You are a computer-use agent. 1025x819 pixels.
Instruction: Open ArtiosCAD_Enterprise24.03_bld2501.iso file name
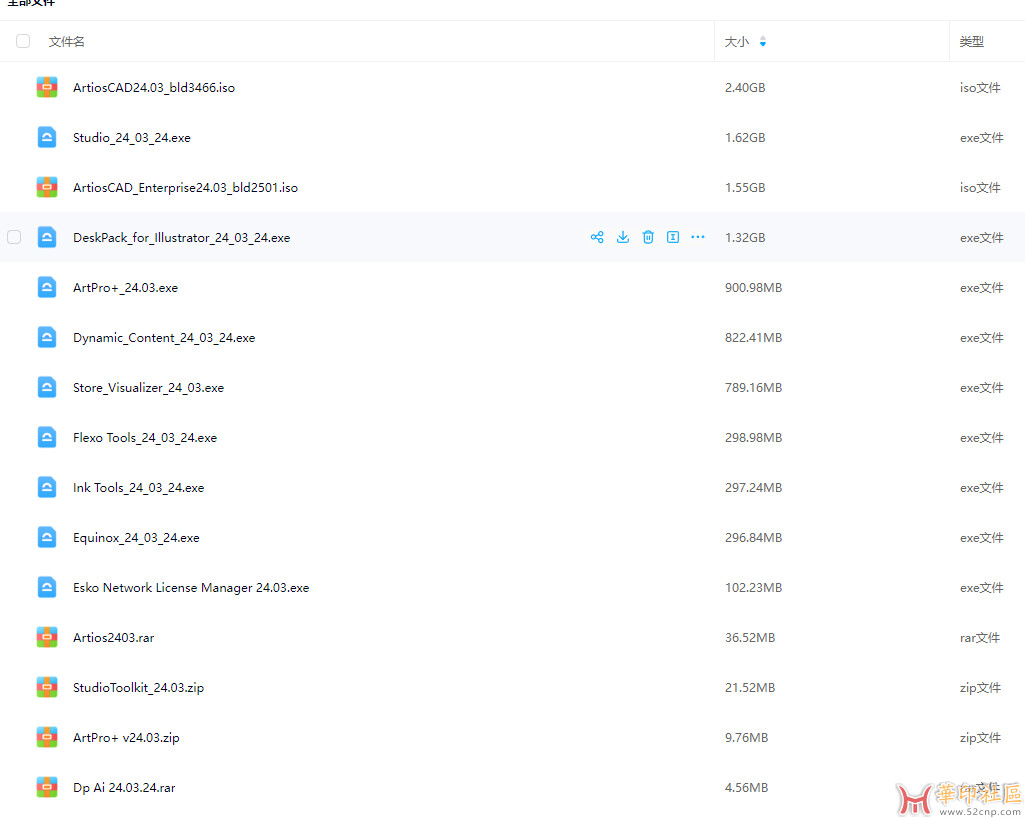[x=185, y=188]
